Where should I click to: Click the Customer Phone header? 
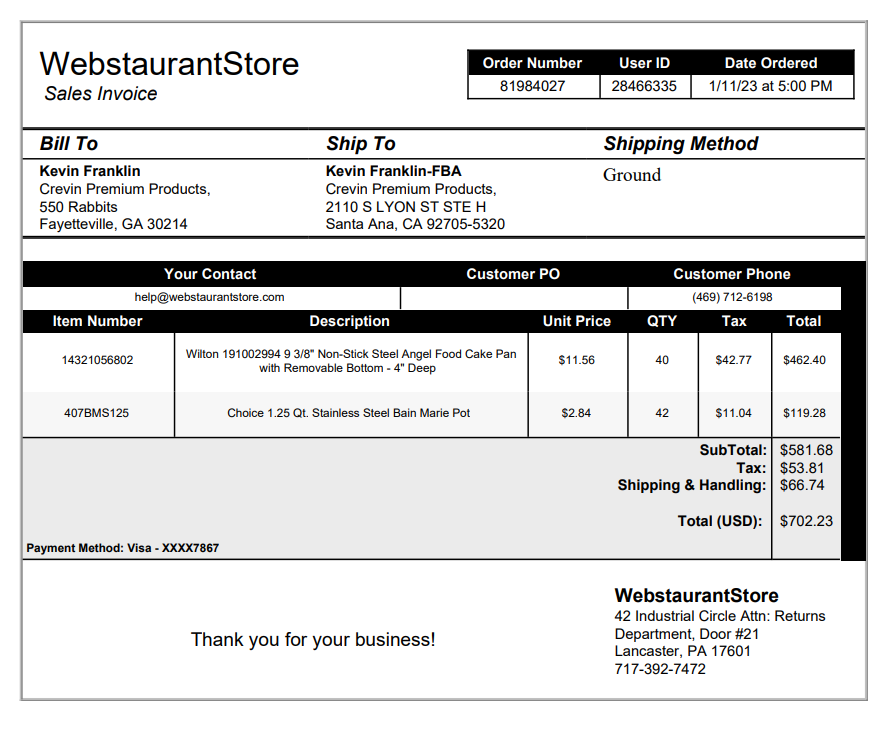pos(732,274)
